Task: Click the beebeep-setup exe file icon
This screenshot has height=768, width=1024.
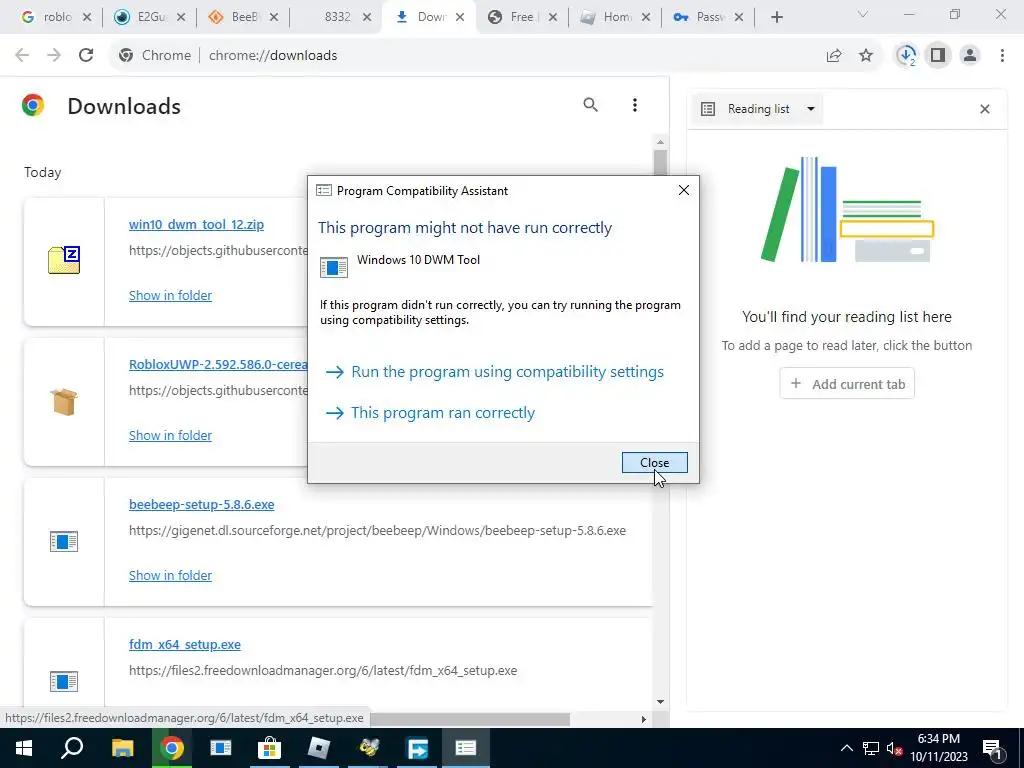Action: click(64, 541)
